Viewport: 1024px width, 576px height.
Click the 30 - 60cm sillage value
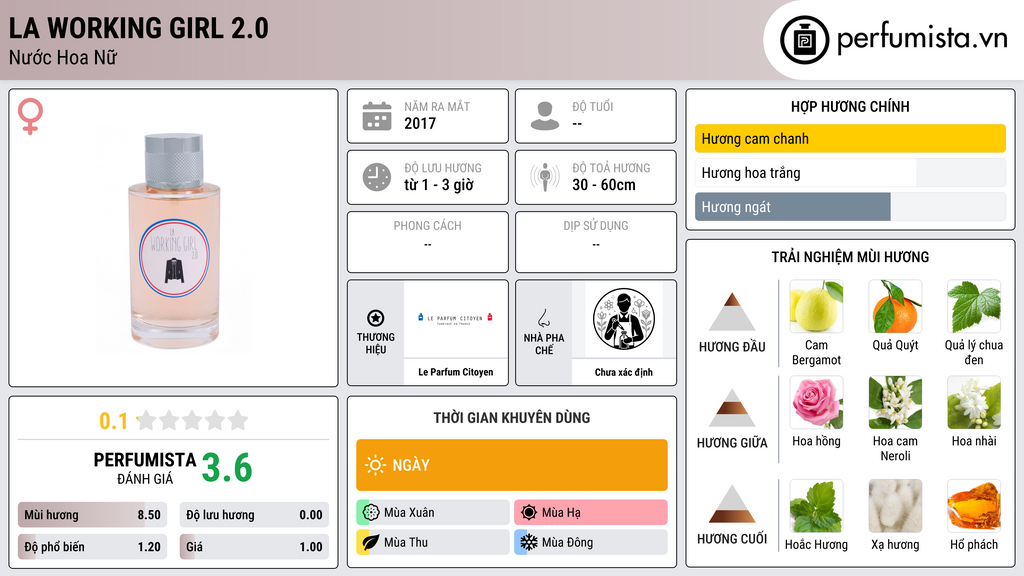coord(604,185)
